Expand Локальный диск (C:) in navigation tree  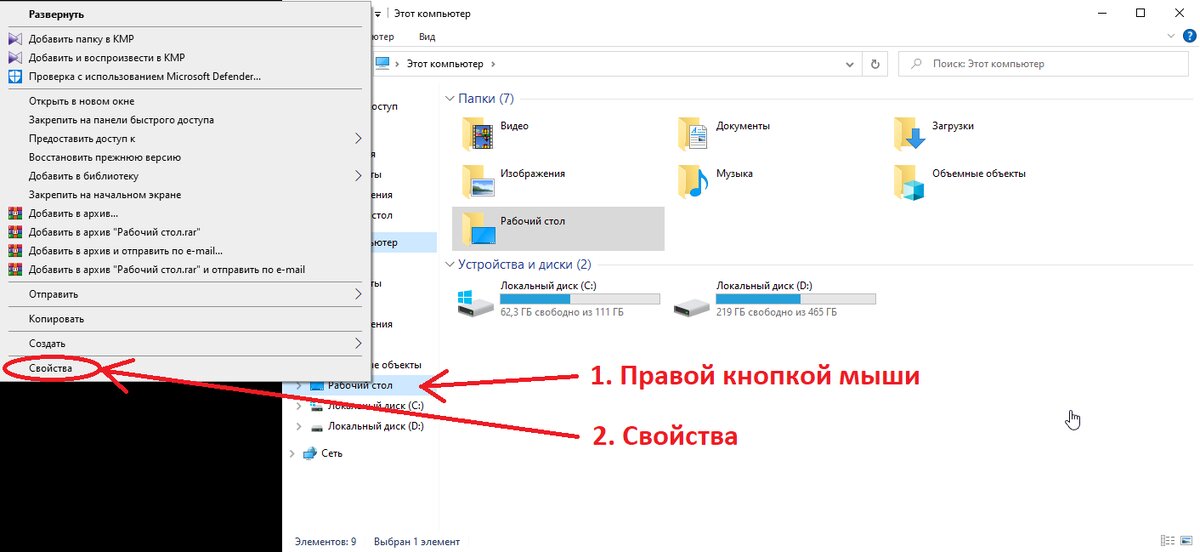point(298,406)
